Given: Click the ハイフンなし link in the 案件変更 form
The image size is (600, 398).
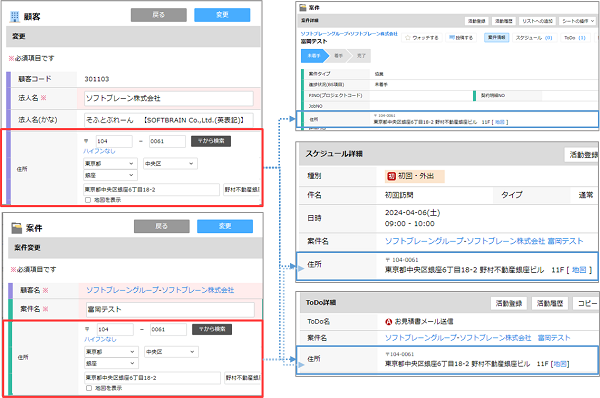Looking at the screenshot, I should click(100, 339).
